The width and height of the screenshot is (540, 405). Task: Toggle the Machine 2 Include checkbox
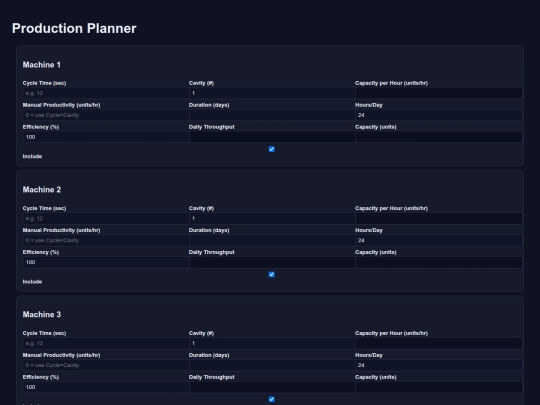pos(272,274)
